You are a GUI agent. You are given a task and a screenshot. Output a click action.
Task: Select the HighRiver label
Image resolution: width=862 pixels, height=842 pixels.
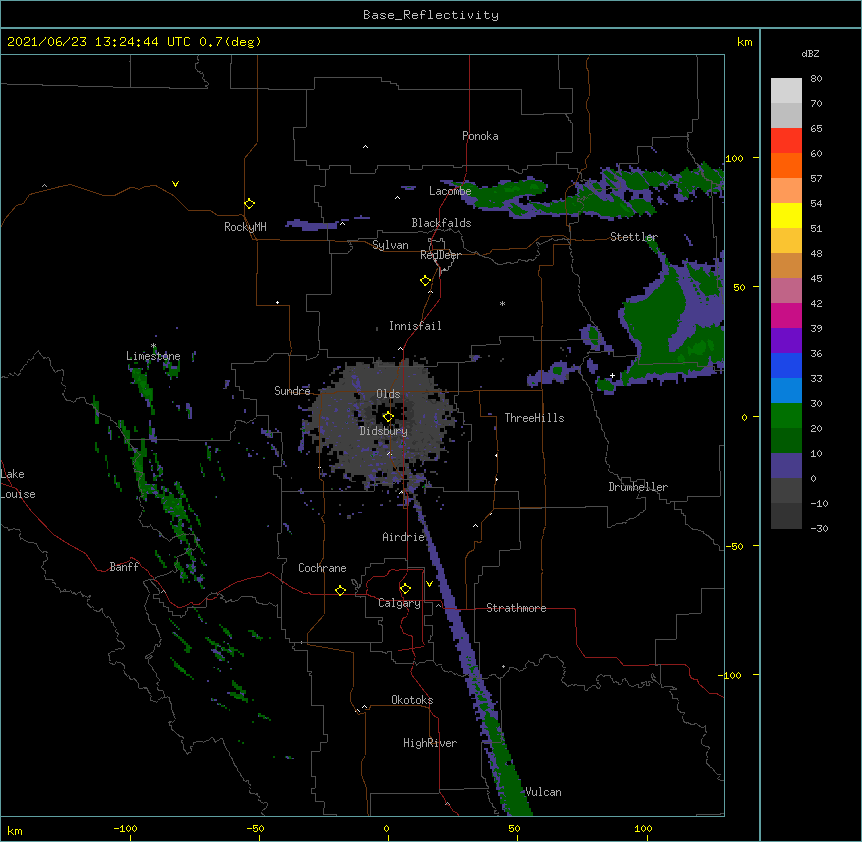(430, 743)
